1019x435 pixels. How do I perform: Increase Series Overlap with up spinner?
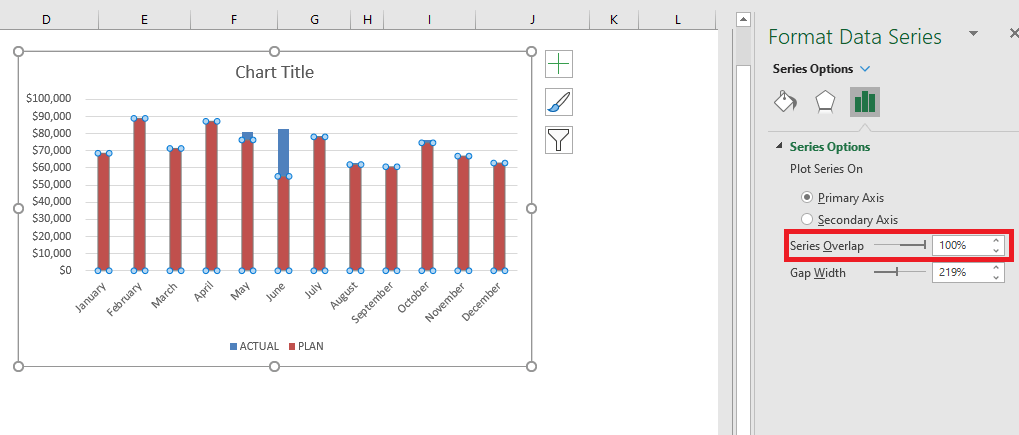tap(996, 241)
